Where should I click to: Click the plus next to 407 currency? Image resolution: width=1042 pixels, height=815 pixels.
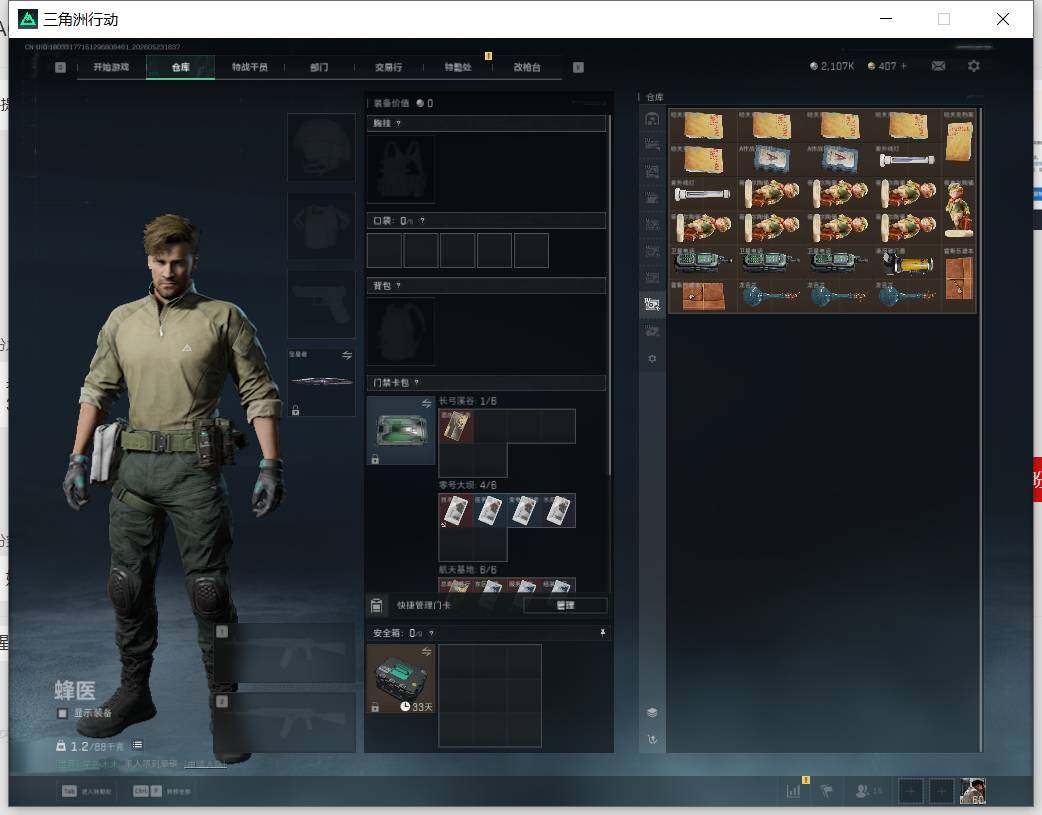pyautogui.click(x=904, y=66)
